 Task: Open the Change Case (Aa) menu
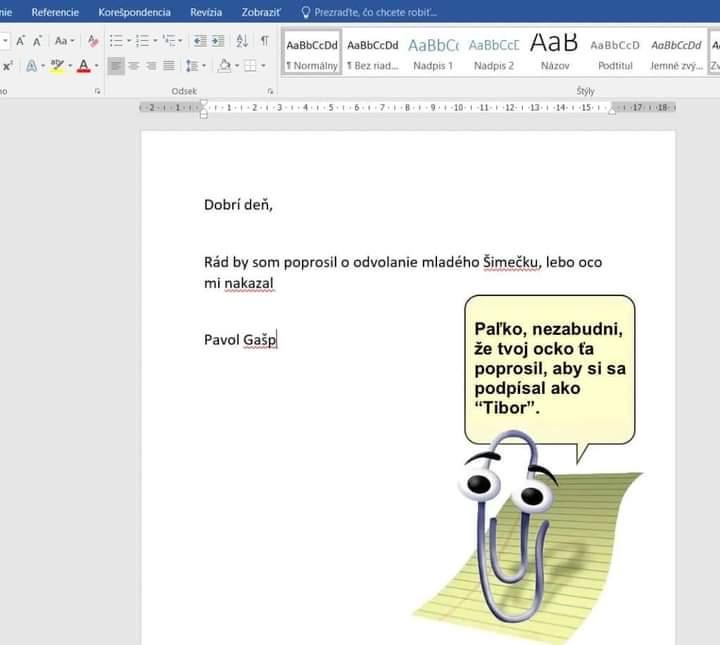[64, 41]
